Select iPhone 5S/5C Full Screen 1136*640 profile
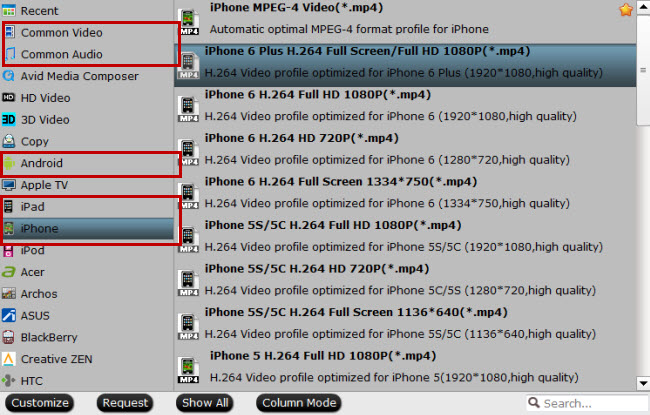The image size is (650, 415). (405, 323)
